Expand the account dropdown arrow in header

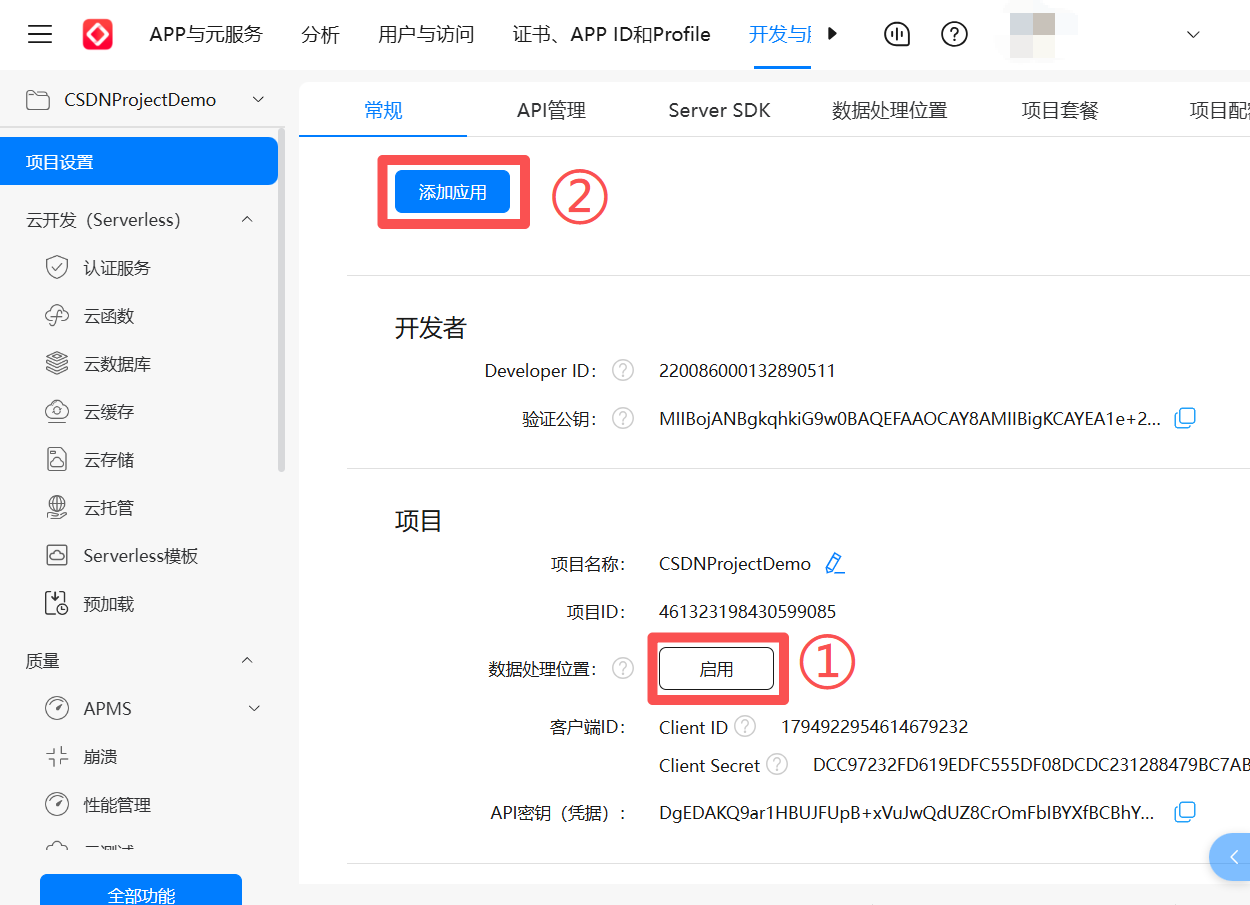[x=1192, y=35]
